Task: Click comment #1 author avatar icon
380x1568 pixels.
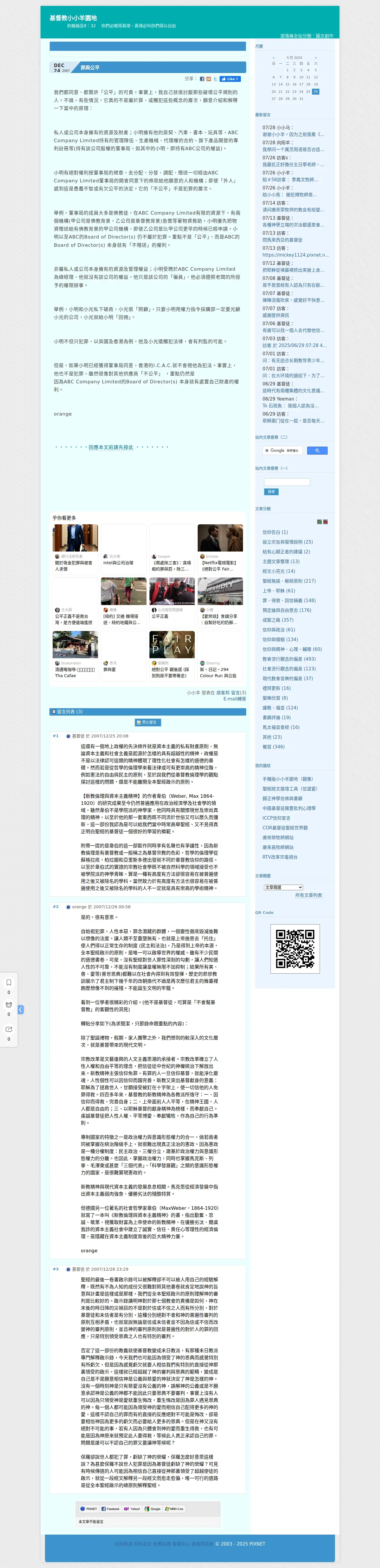Action: (68, 736)
